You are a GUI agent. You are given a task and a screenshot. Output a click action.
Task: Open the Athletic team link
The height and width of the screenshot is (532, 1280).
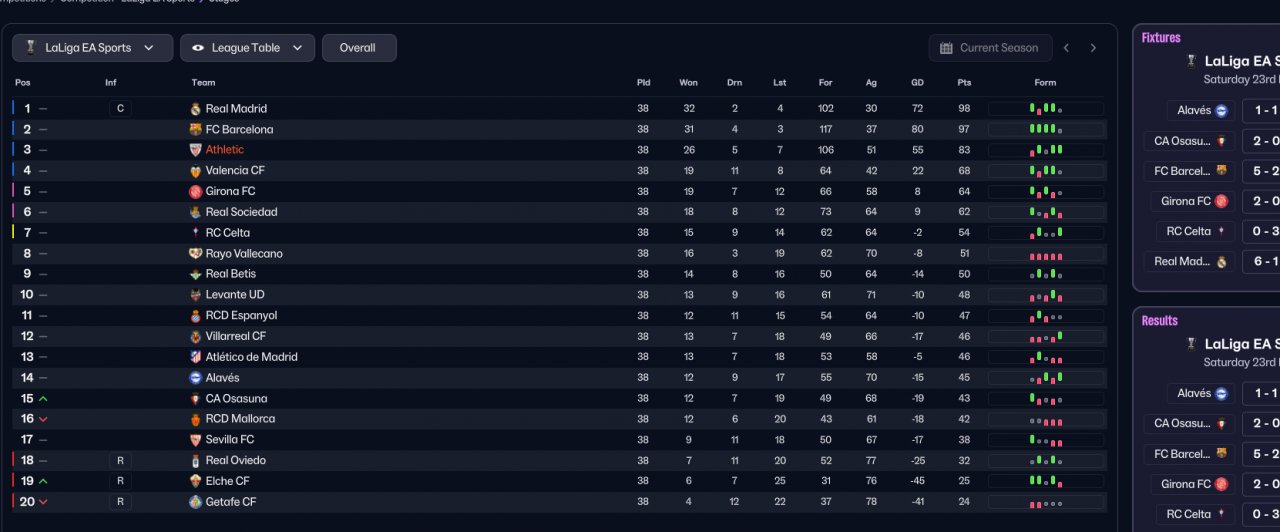(225, 150)
